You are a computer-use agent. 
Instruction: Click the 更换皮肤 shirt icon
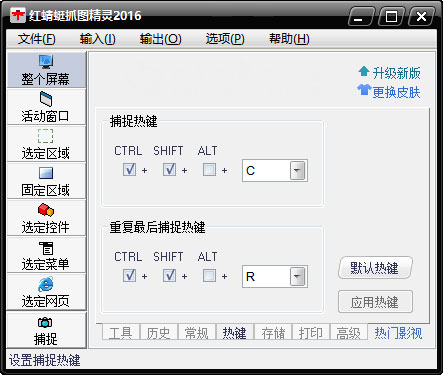click(364, 90)
